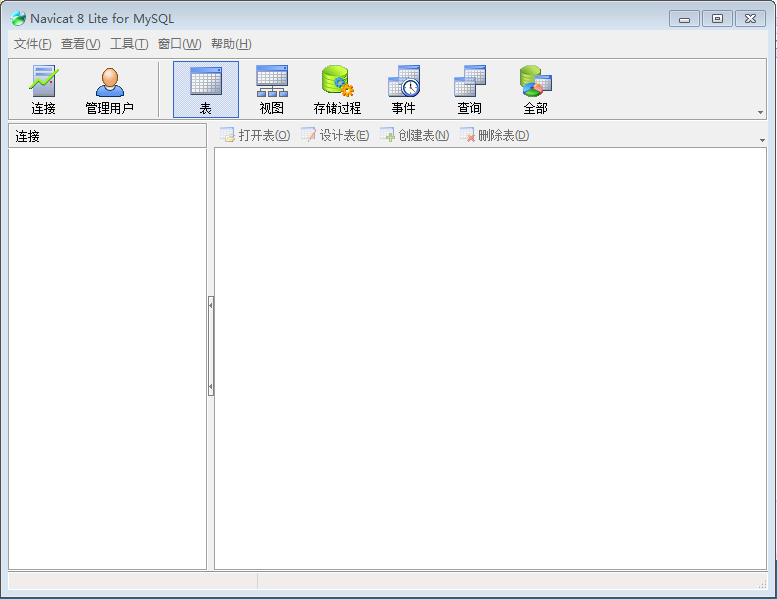The height and width of the screenshot is (599, 777).
Task: Open 存储过程 (Stored Procedure) icon
Action: [x=337, y=89]
